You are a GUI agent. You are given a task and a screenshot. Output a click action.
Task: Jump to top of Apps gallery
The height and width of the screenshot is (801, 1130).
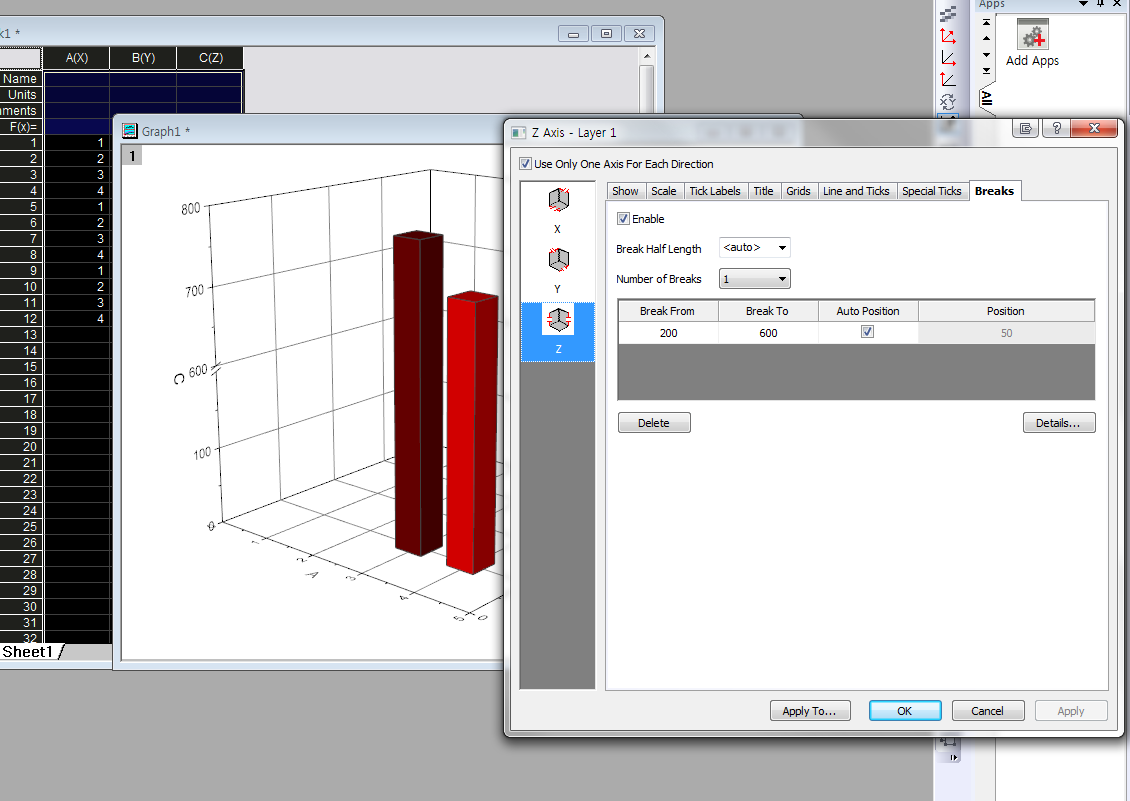click(x=987, y=22)
